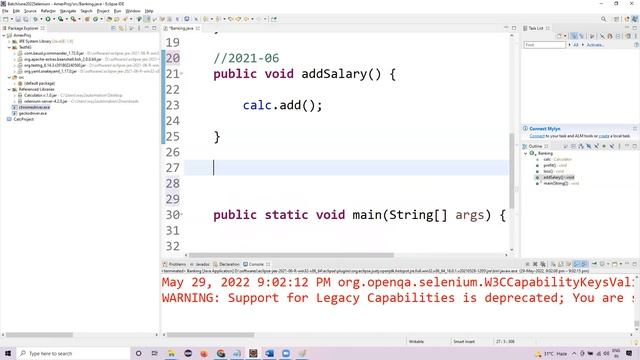Open the File menu
This screenshot has height=360, width=640.
5,11
